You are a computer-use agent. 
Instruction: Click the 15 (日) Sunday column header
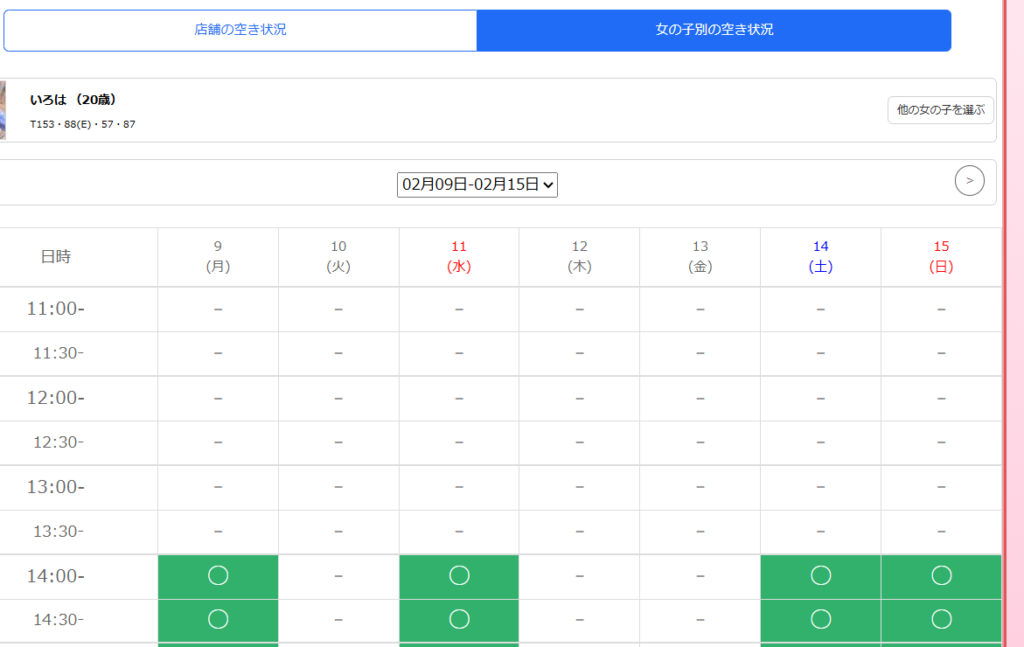(x=941, y=257)
